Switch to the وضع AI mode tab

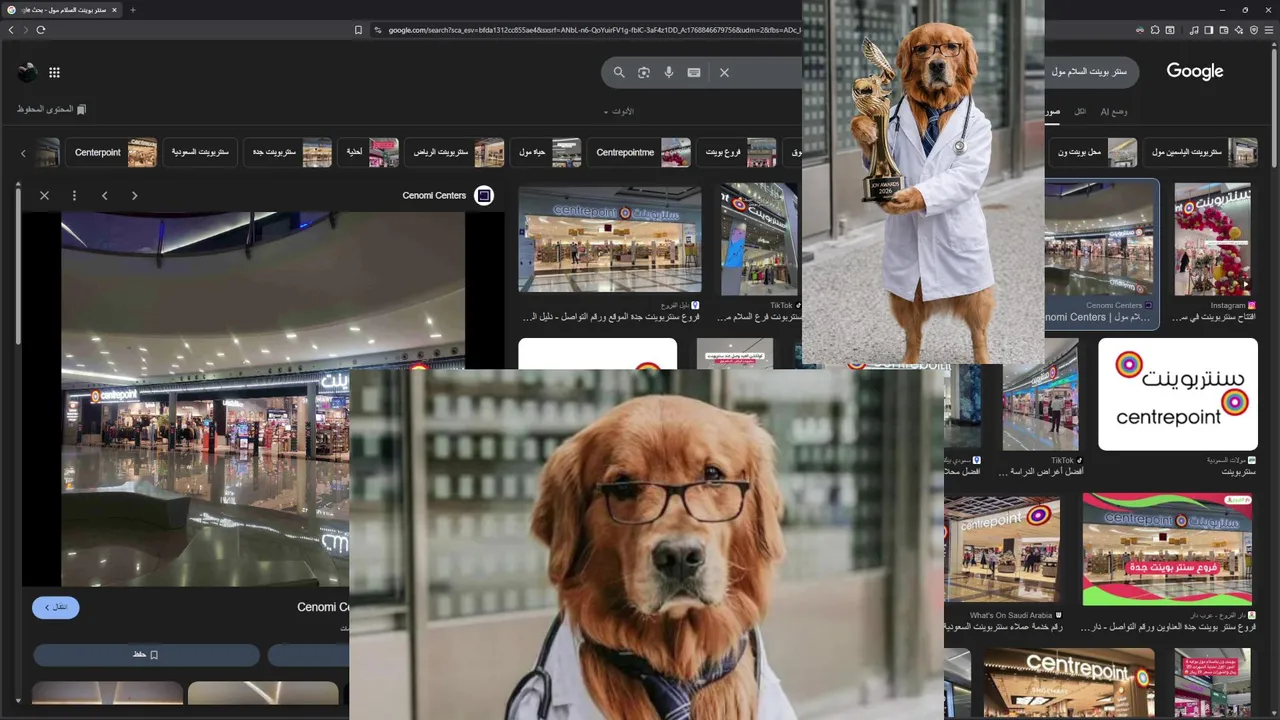click(1114, 111)
